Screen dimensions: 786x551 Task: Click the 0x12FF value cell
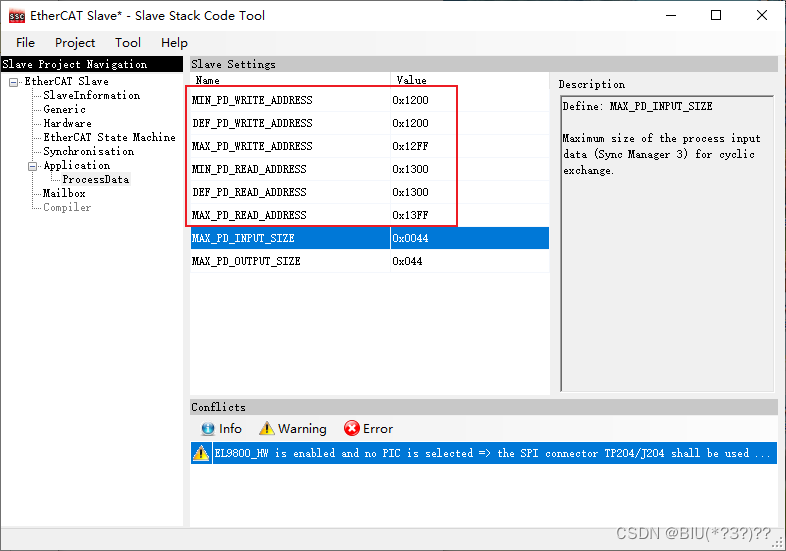tap(469, 146)
